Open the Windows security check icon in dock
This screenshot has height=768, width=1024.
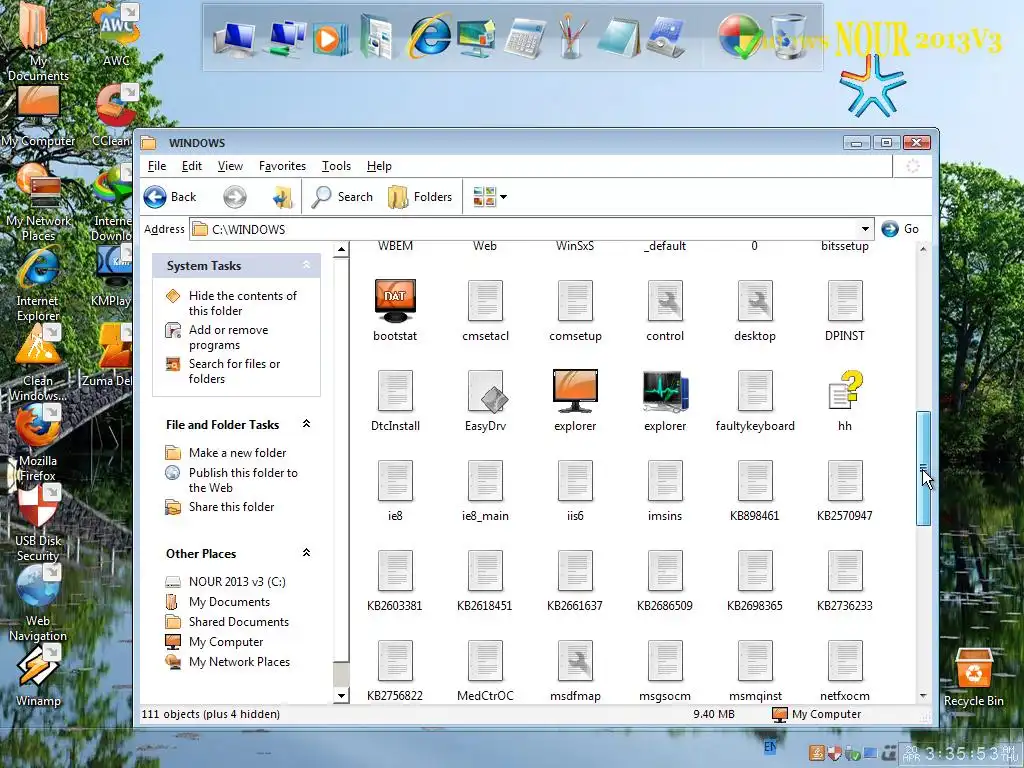tap(741, 37)
